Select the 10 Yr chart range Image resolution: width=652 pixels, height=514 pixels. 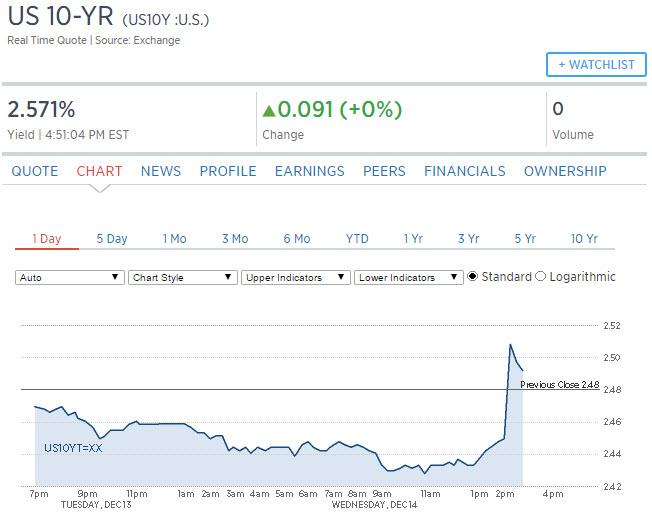click(584, 239)
